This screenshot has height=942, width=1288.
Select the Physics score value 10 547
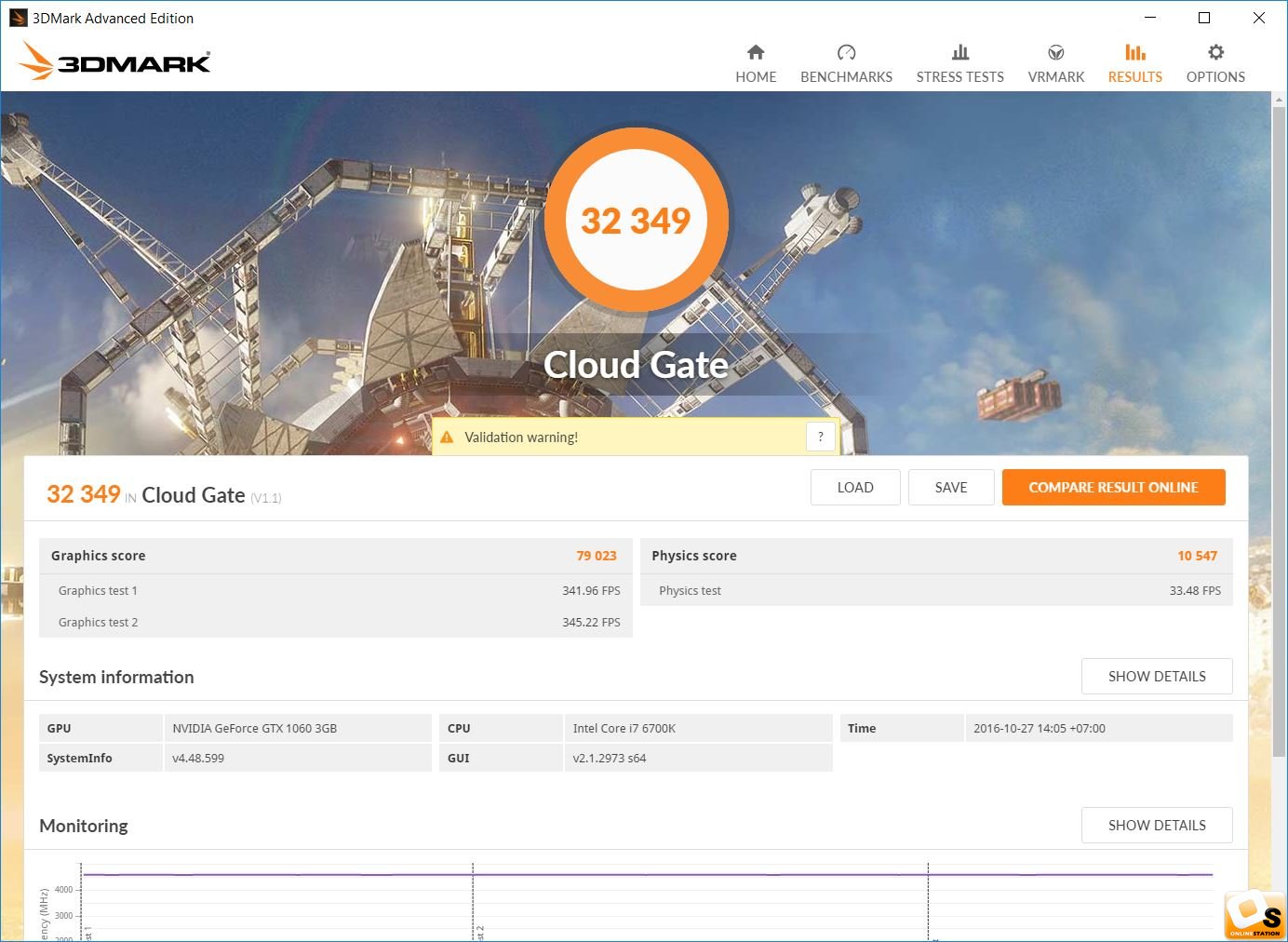click(1197, 556)
